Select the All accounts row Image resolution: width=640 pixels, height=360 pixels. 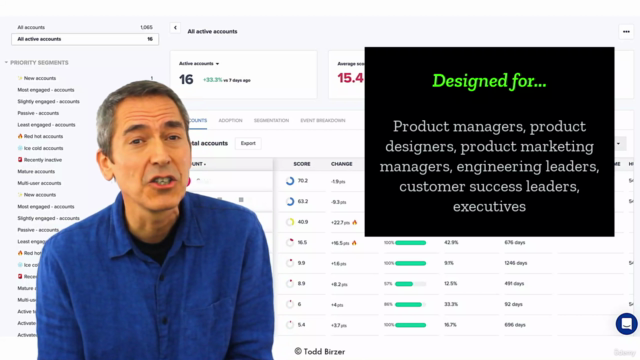click(85, 27)
